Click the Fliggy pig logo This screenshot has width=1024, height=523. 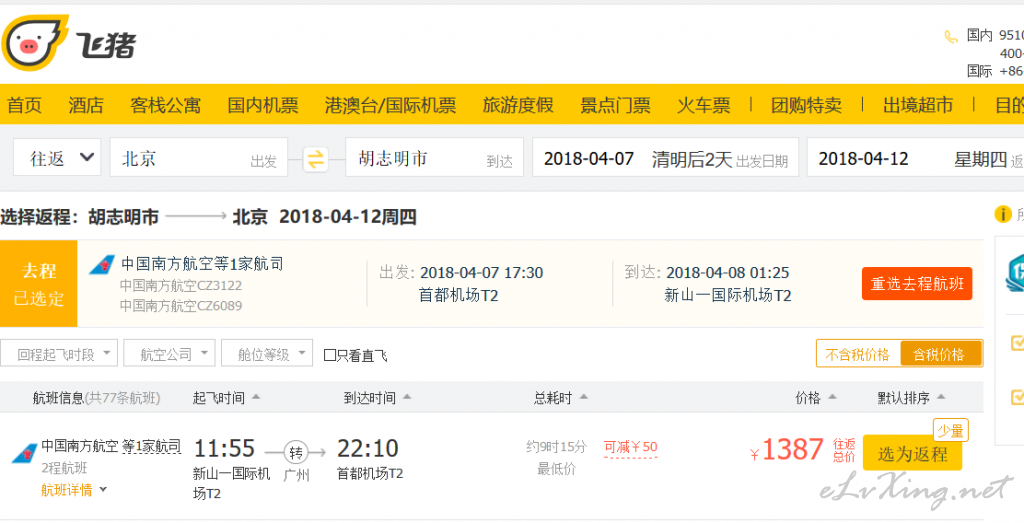point(35,43)
